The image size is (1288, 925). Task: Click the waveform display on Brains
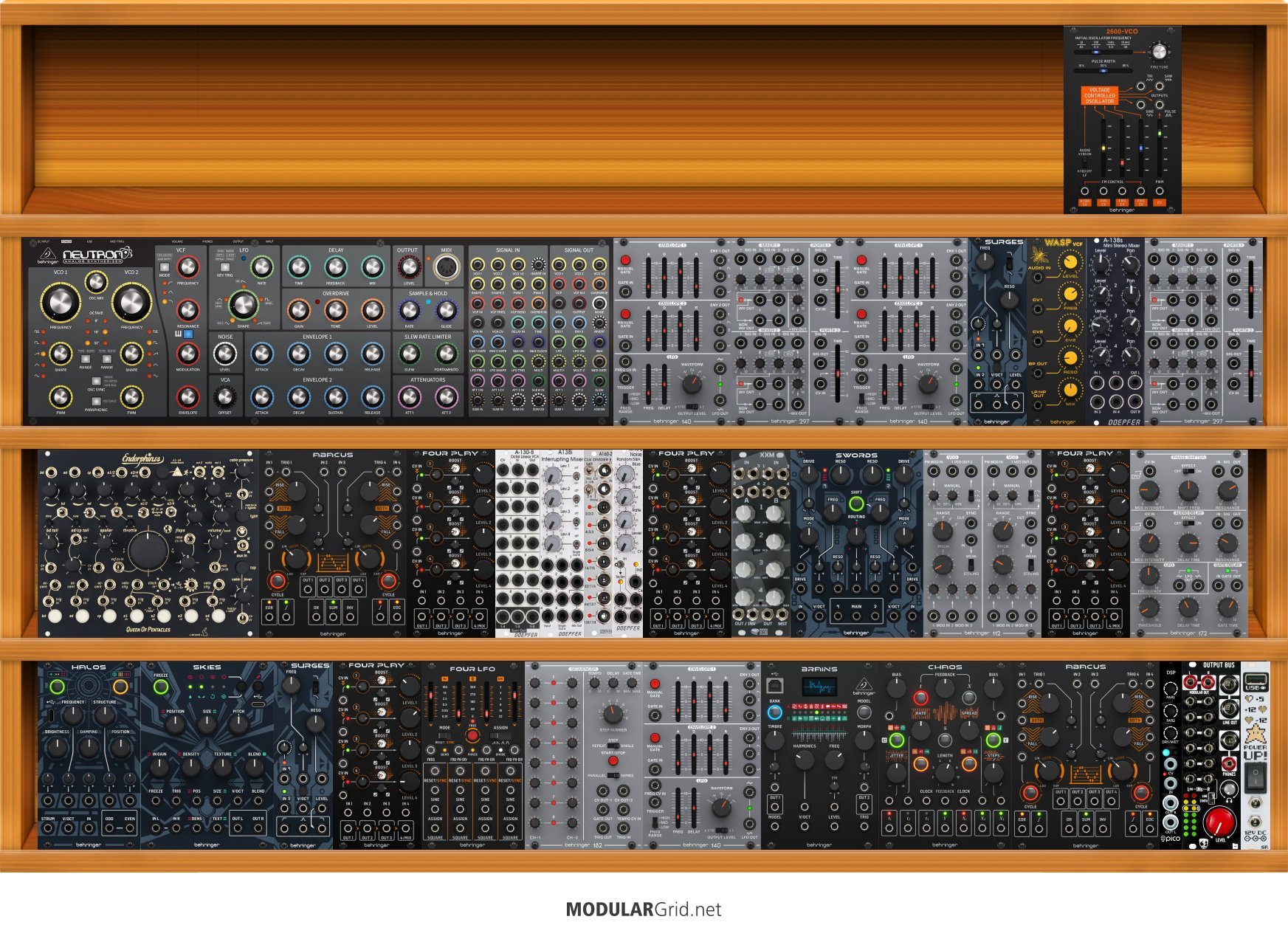(819, 685)
